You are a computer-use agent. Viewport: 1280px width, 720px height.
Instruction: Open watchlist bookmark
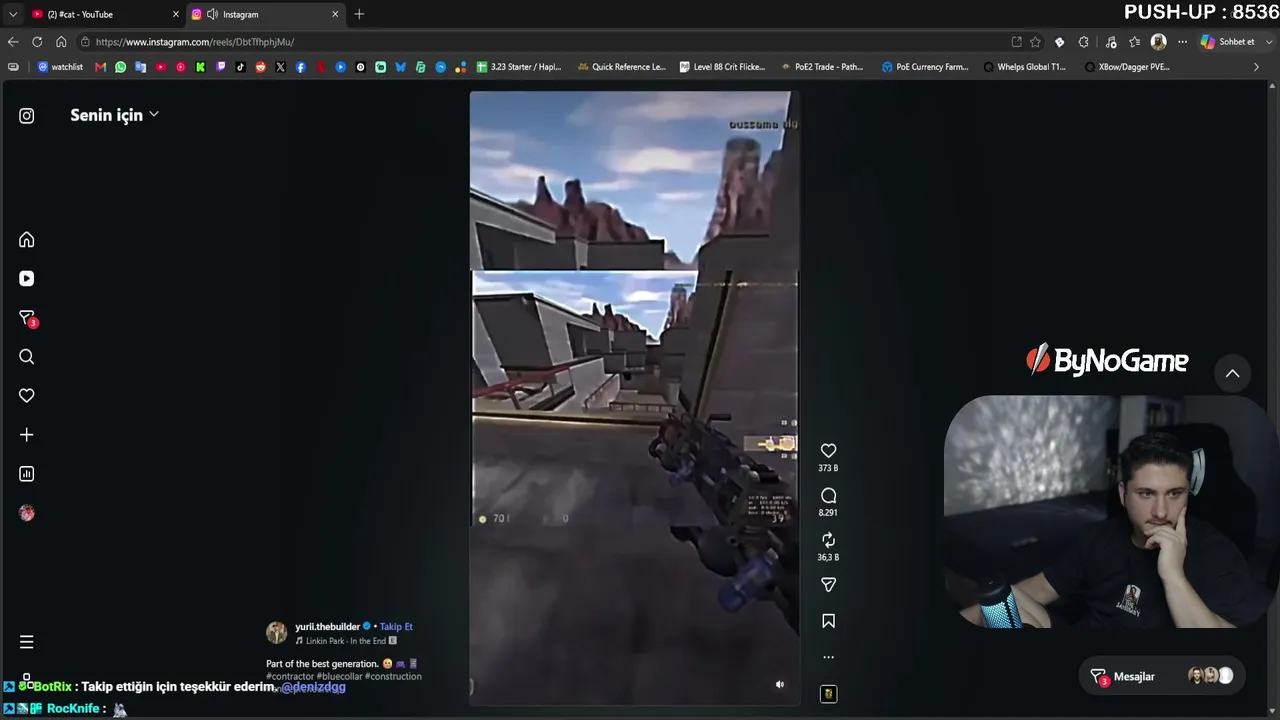tap(61, 67)
